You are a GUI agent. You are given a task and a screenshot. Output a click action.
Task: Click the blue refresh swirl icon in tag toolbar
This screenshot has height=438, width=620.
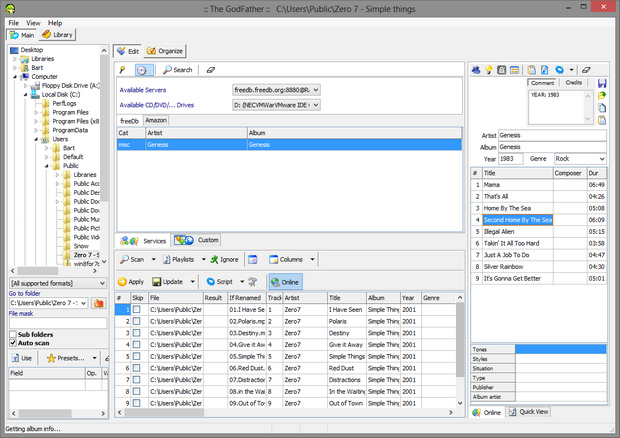559,70
